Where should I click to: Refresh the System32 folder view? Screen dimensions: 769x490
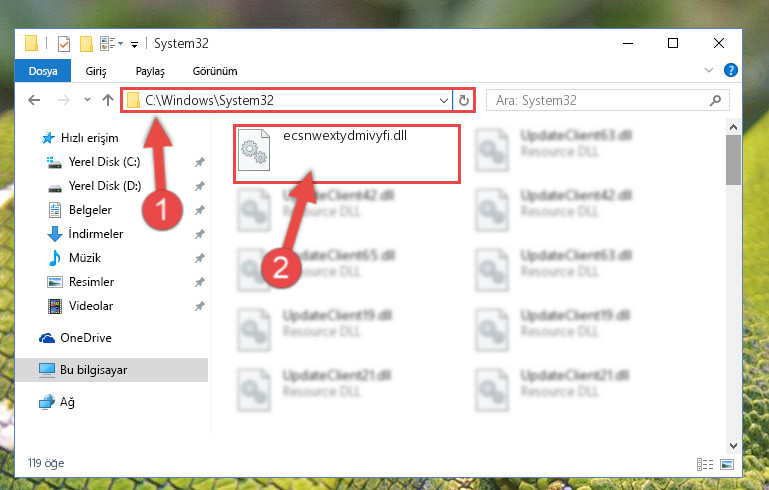(x=463, y=101)
